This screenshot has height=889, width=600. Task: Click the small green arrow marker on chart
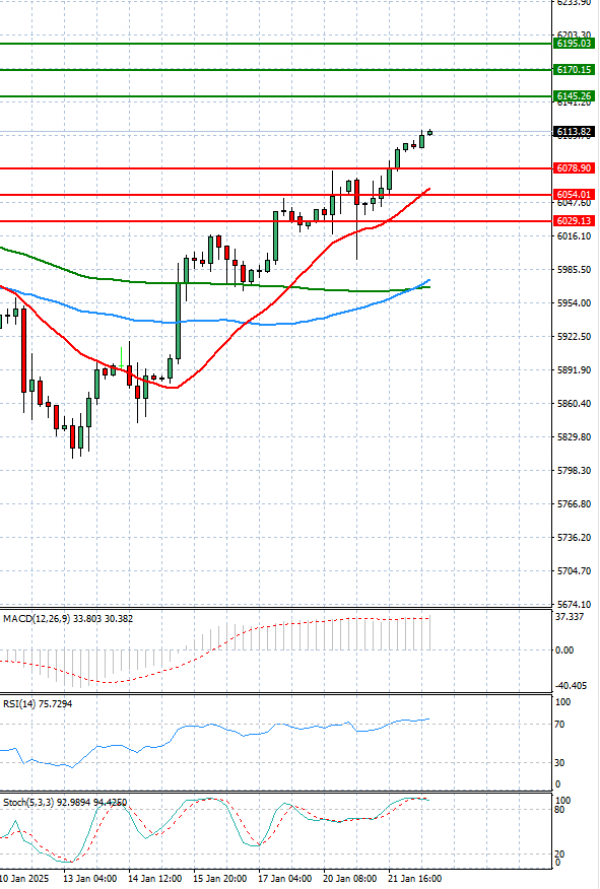[x=121, y=356]
